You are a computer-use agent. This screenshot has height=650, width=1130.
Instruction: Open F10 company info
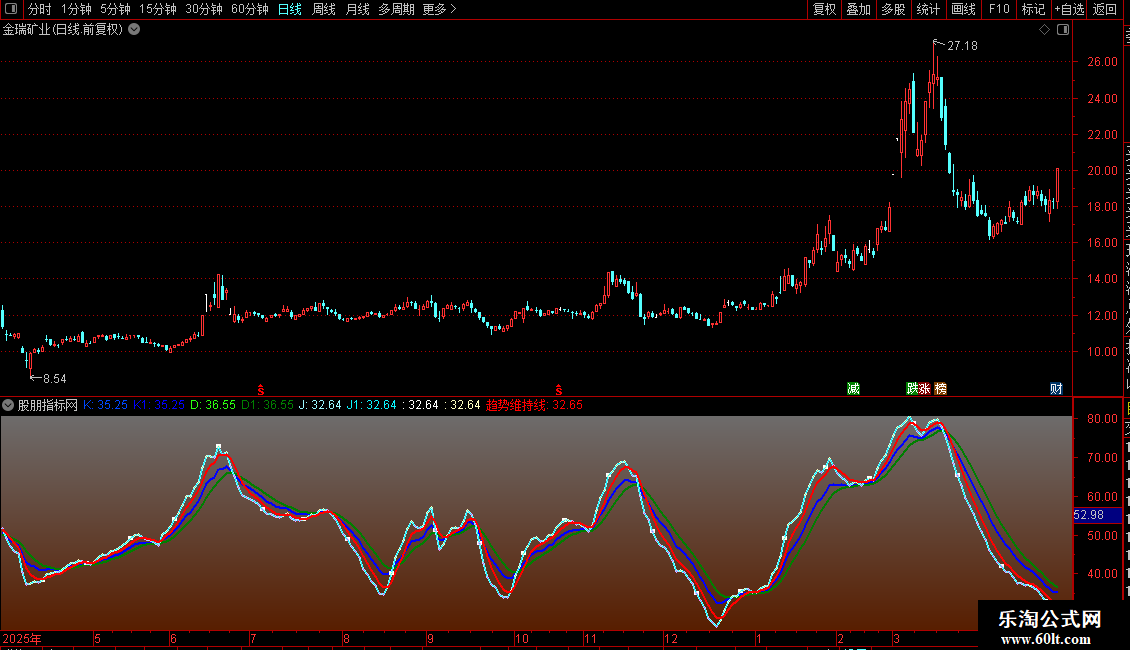coord(999,9)
